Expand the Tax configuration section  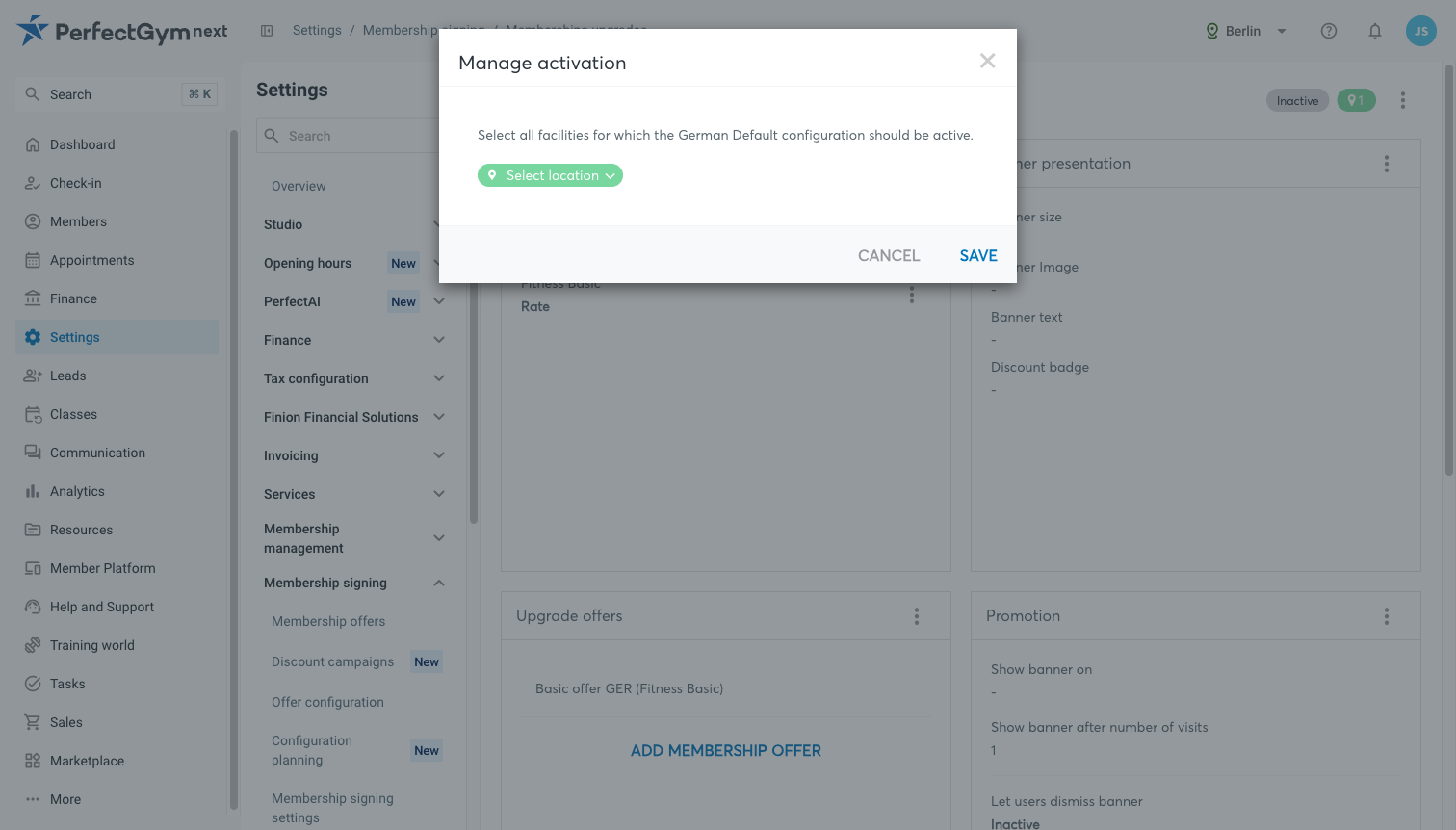pos(439,378)
